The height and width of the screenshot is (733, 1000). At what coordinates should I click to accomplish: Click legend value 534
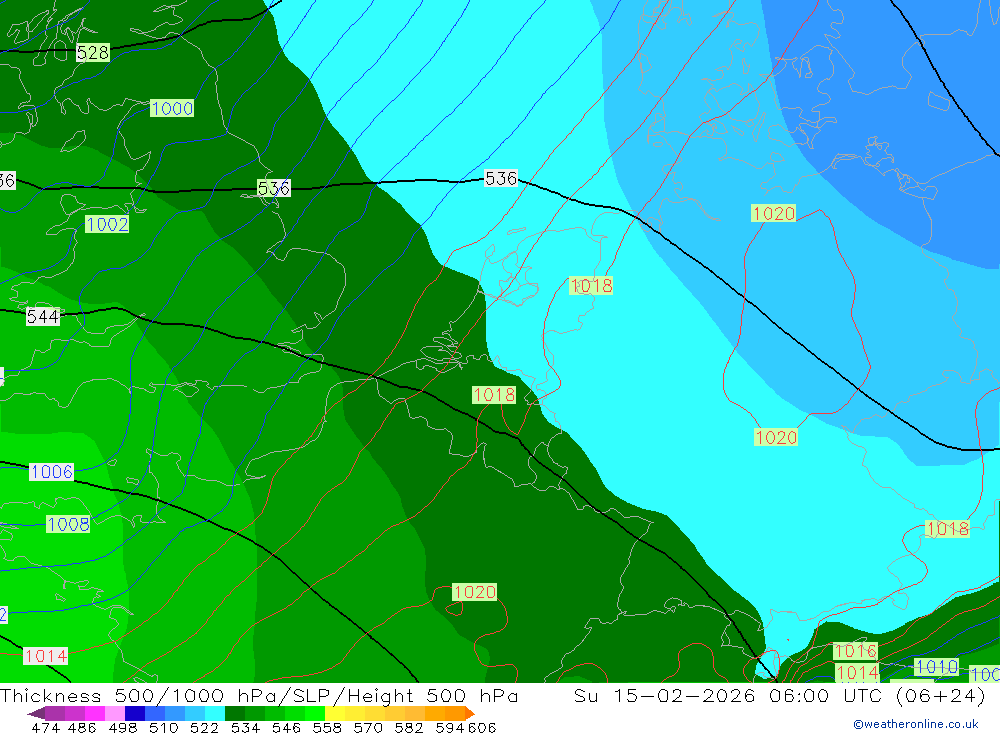coord(245,727)
